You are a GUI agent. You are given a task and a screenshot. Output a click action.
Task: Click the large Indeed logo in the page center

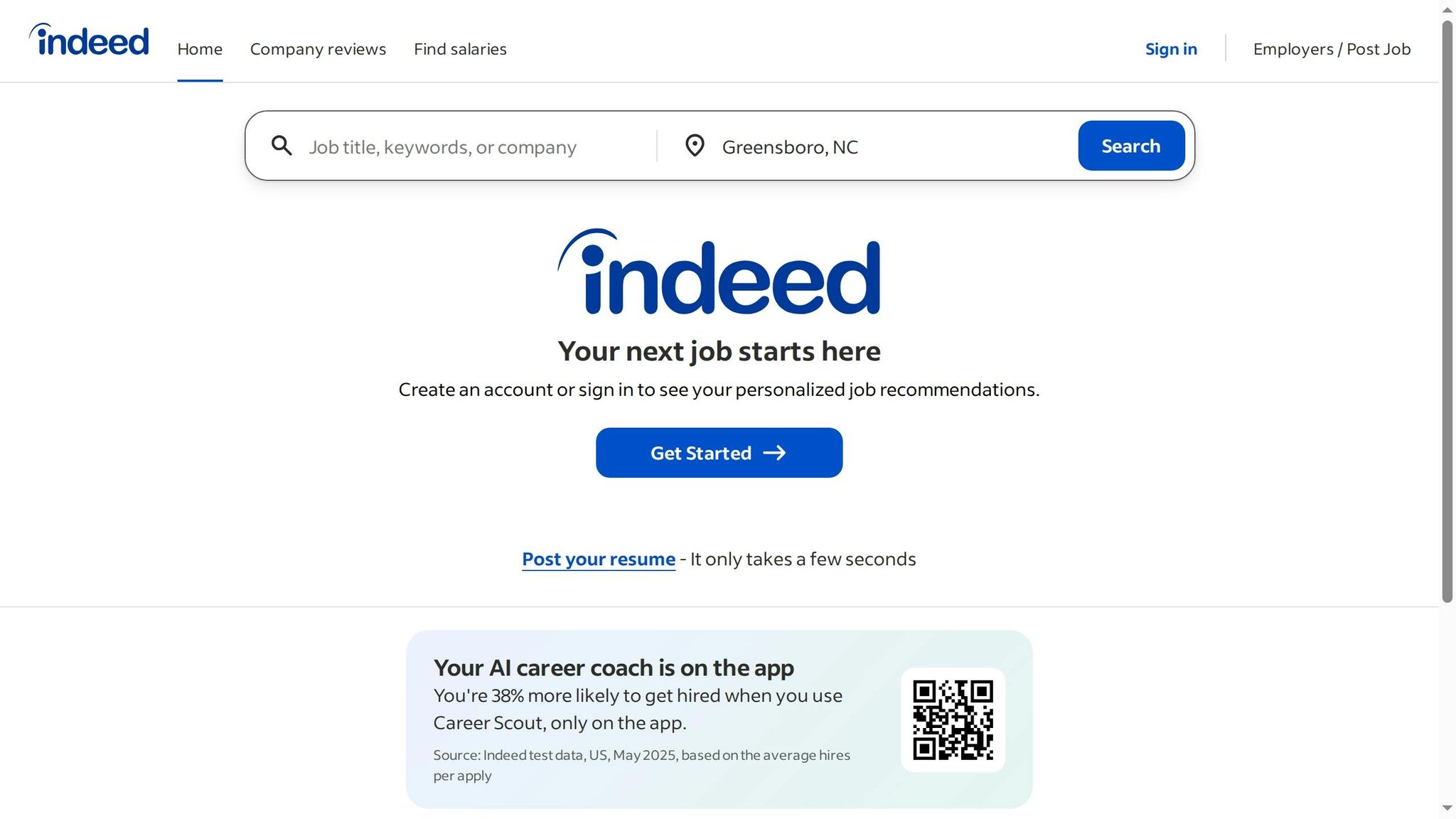tap(719, 272)
